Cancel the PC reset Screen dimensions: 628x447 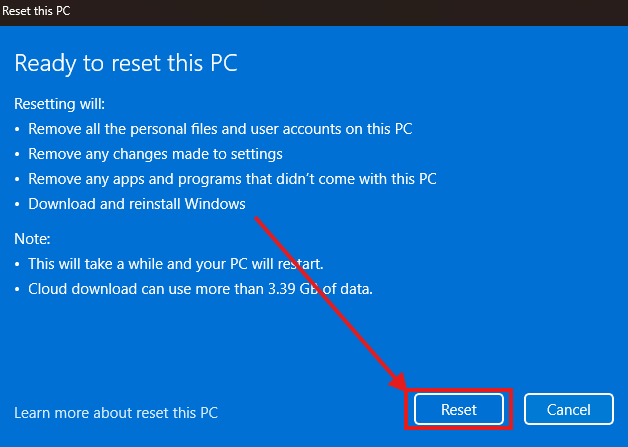(x=569, y=409)
